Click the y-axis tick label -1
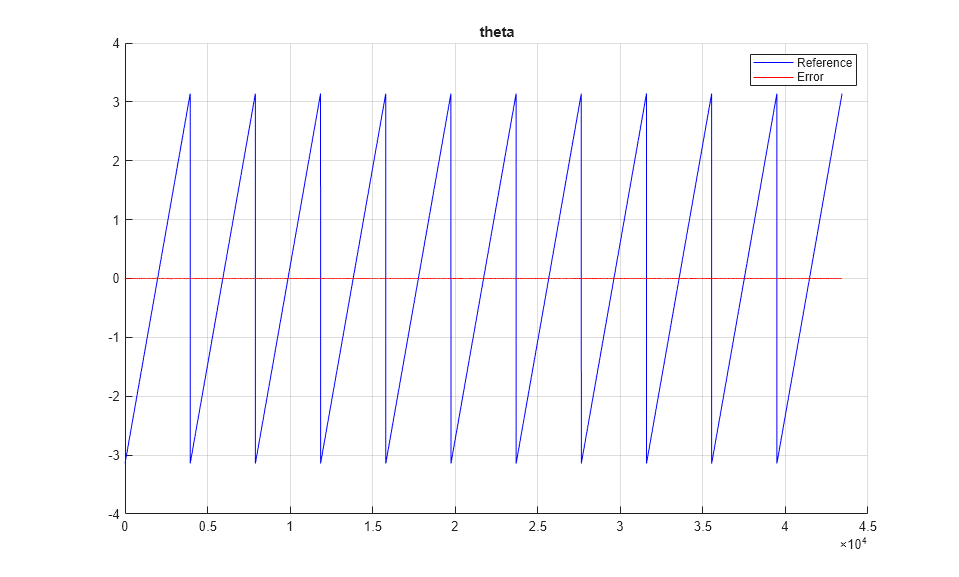The width and height of the screenshot is (959, 577). (114, 337)
